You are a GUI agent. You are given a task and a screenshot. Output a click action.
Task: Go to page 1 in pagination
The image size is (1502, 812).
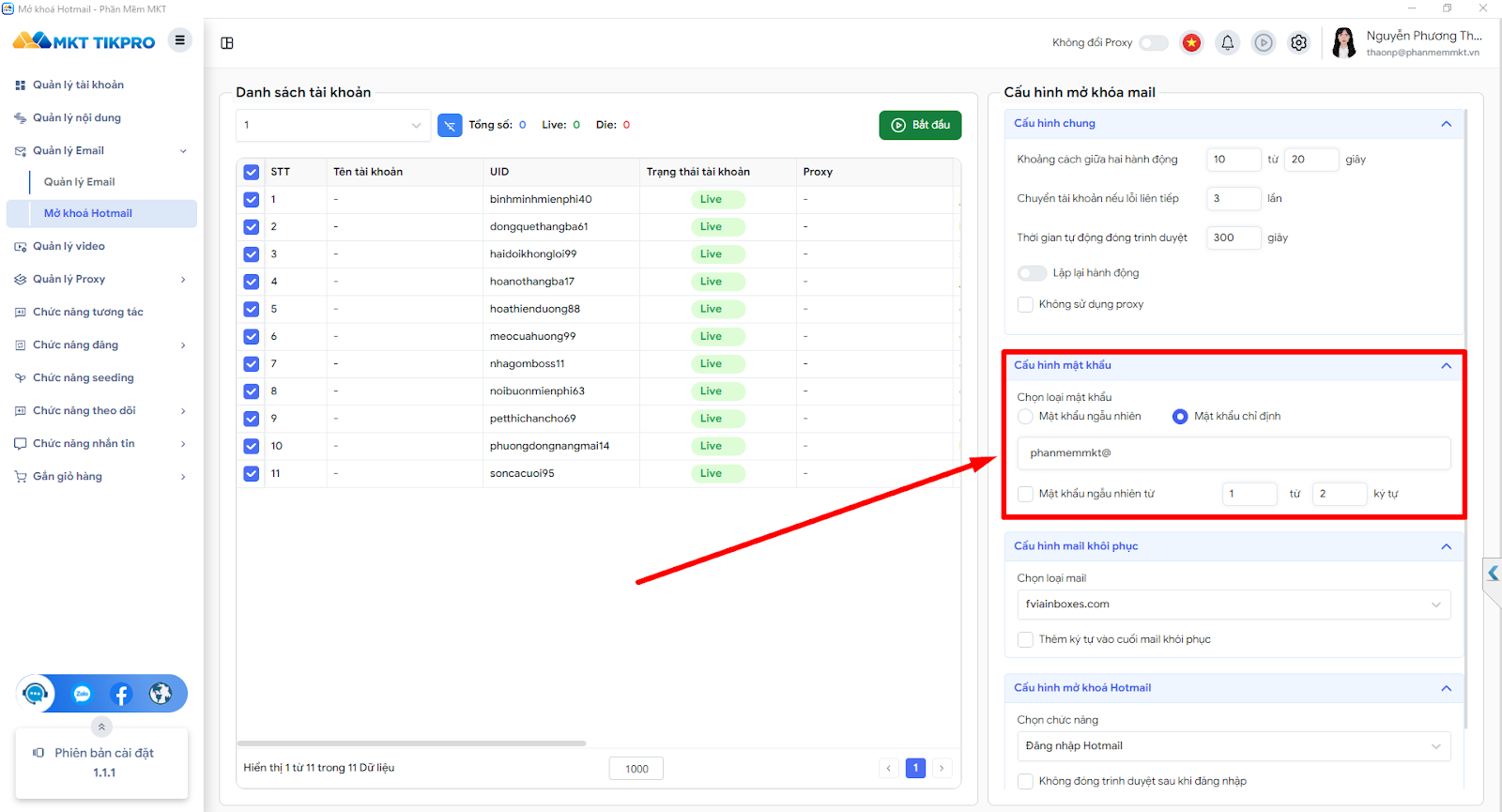click(915, 768)
